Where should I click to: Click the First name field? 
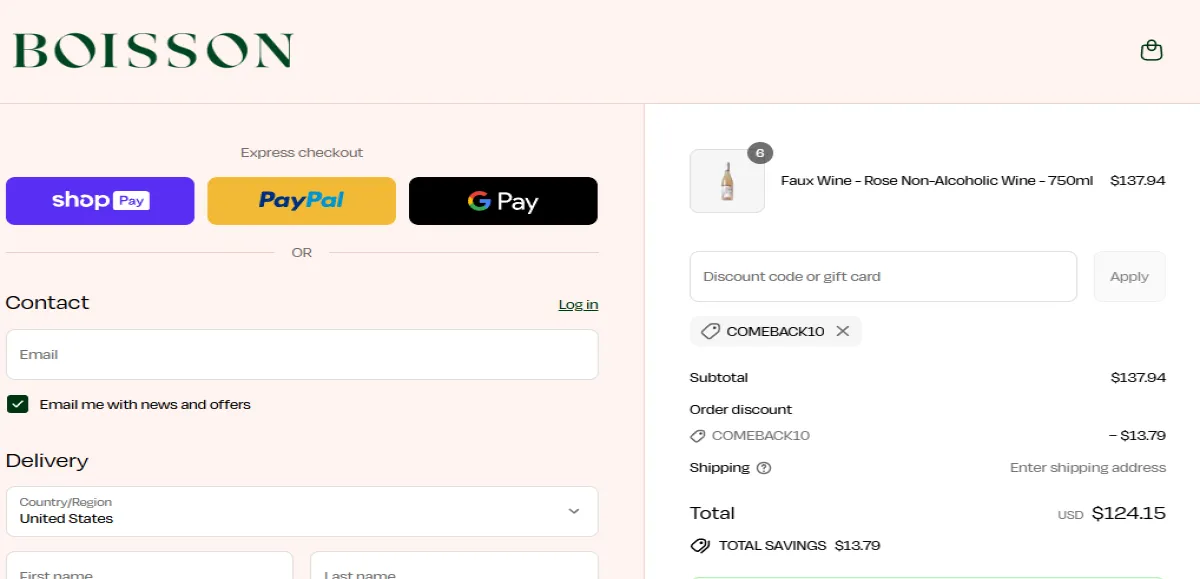pos(149,570)
